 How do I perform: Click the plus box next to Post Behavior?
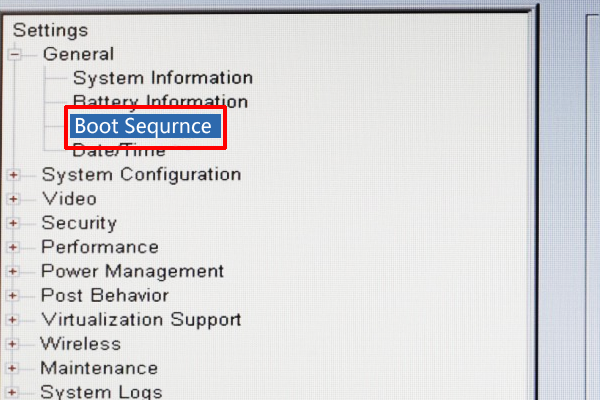point(14,296)
